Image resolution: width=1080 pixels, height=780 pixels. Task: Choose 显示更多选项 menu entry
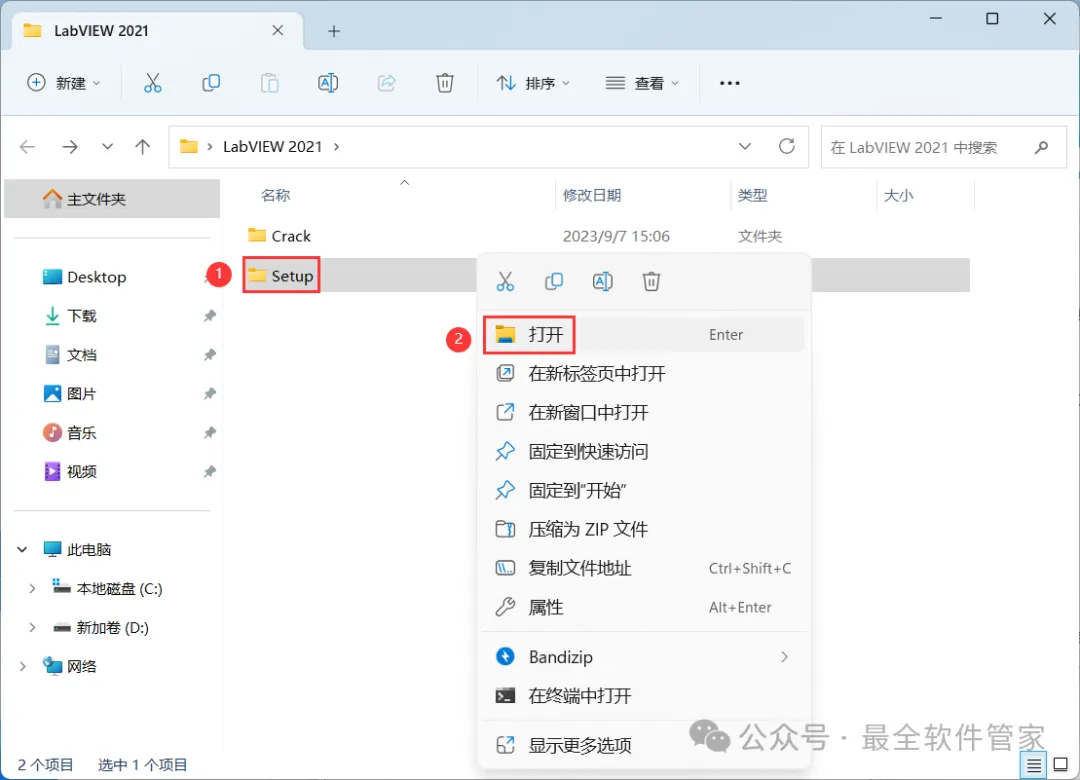644,745
